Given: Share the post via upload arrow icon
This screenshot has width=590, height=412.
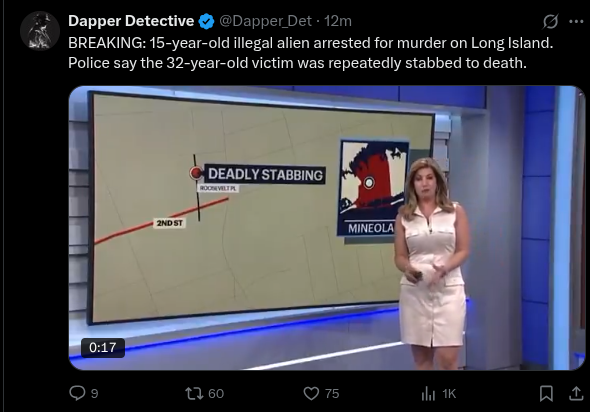Looking at the screenshot, I should [576, 394].
